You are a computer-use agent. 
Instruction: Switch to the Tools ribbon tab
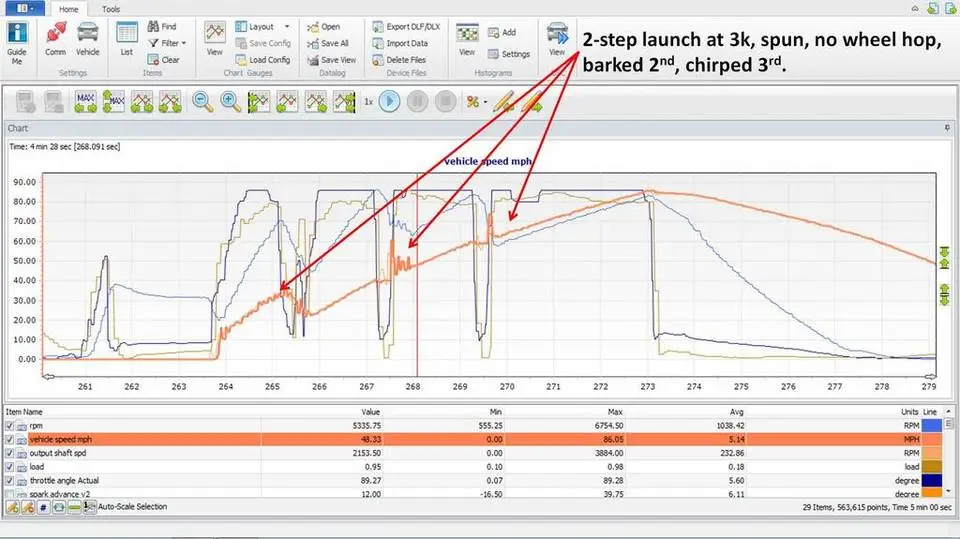[111, 9]
